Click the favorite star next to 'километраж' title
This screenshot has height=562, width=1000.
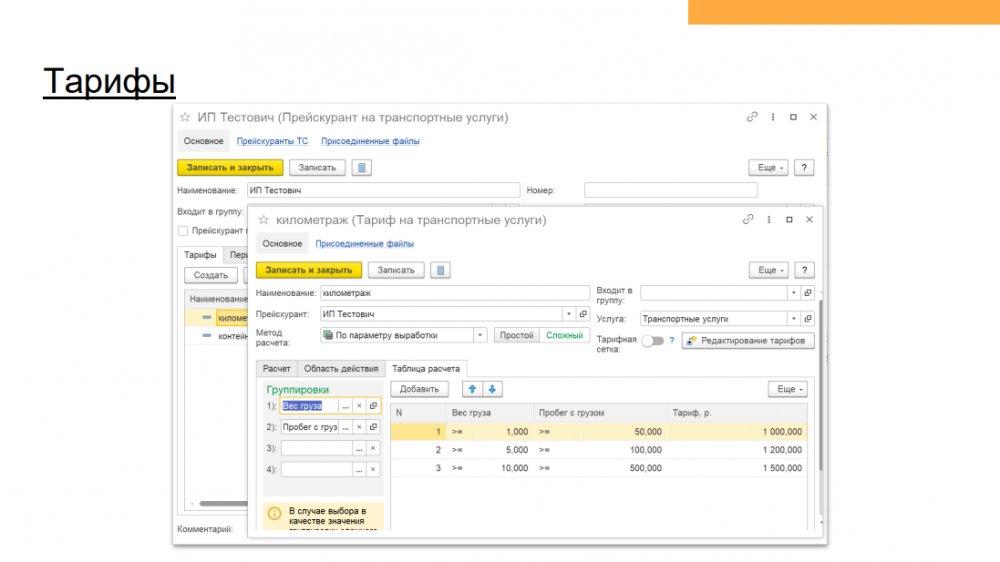pos(265,220)
